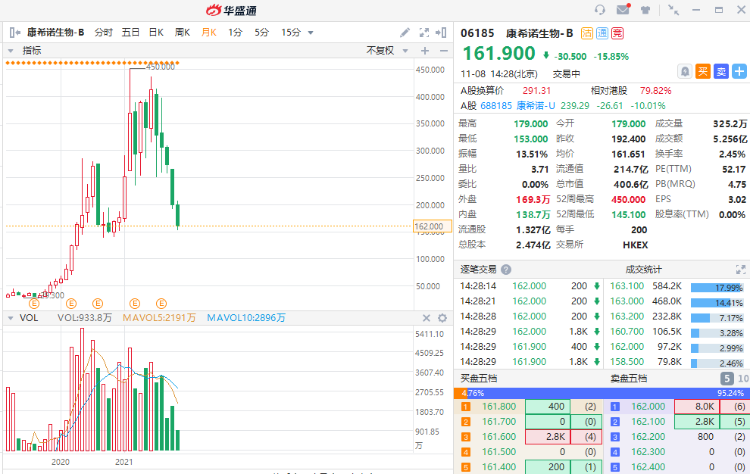Add stock to watchlist plus button

(739, 72)
